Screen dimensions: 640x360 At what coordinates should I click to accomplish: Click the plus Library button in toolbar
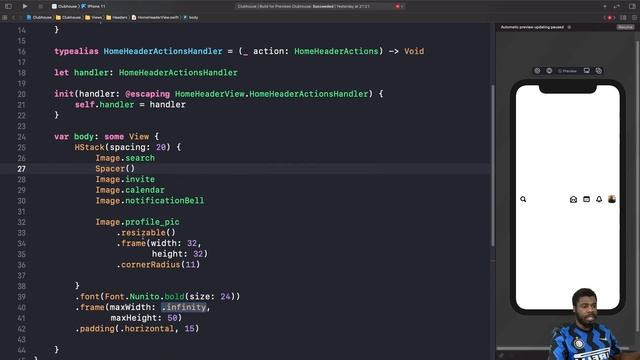604,6
